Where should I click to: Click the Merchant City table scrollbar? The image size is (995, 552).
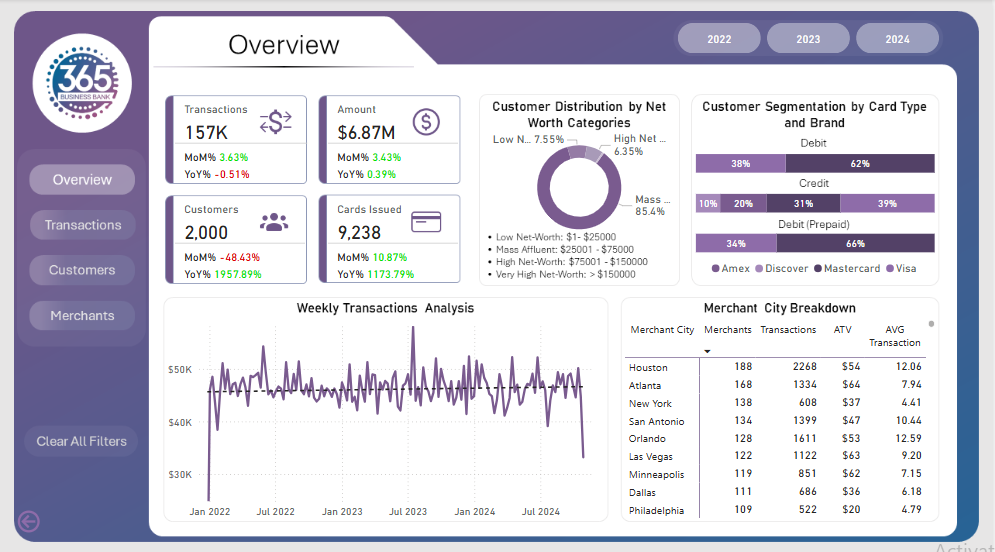932,324
